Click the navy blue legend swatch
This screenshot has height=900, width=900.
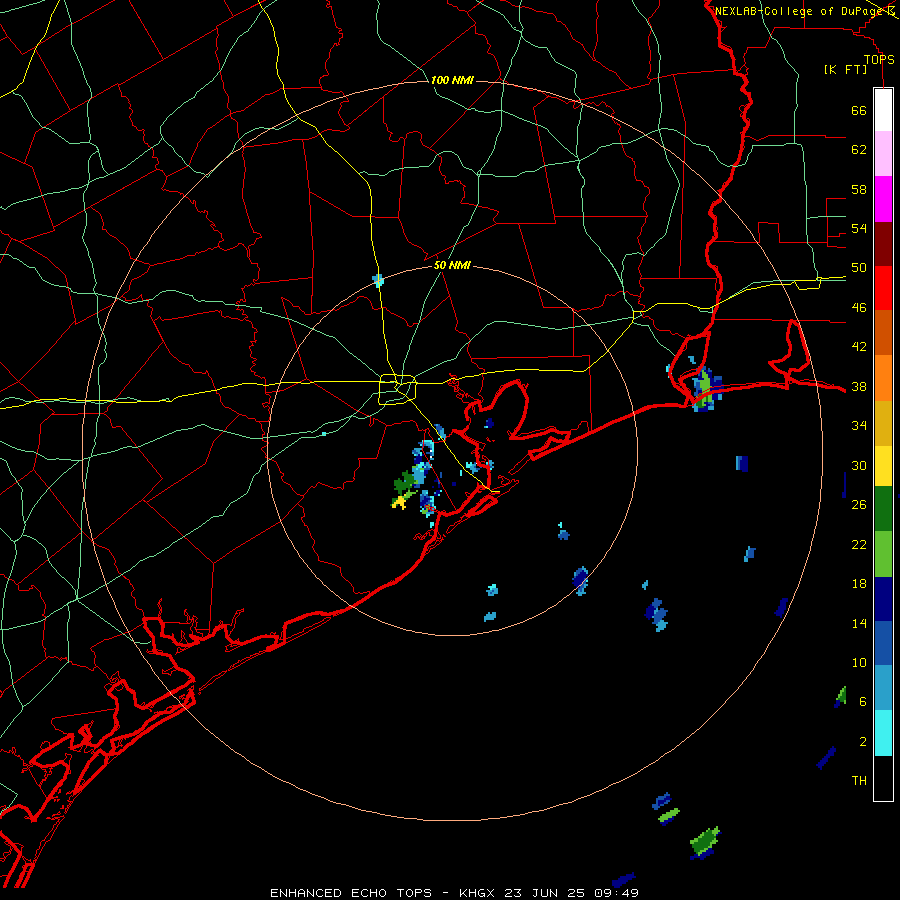pos(883,599)
